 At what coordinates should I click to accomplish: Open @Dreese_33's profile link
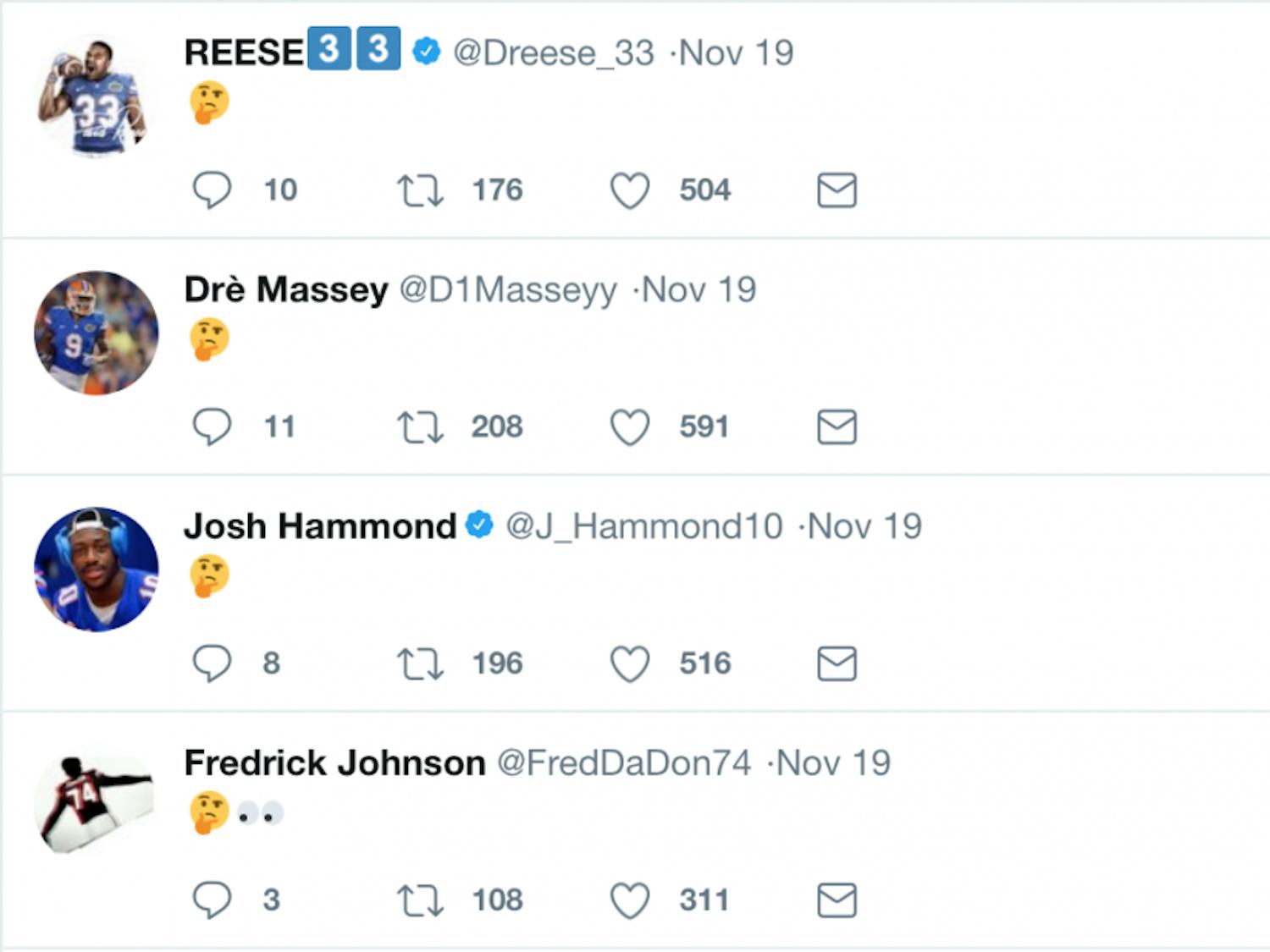click(x=550, y=52)
